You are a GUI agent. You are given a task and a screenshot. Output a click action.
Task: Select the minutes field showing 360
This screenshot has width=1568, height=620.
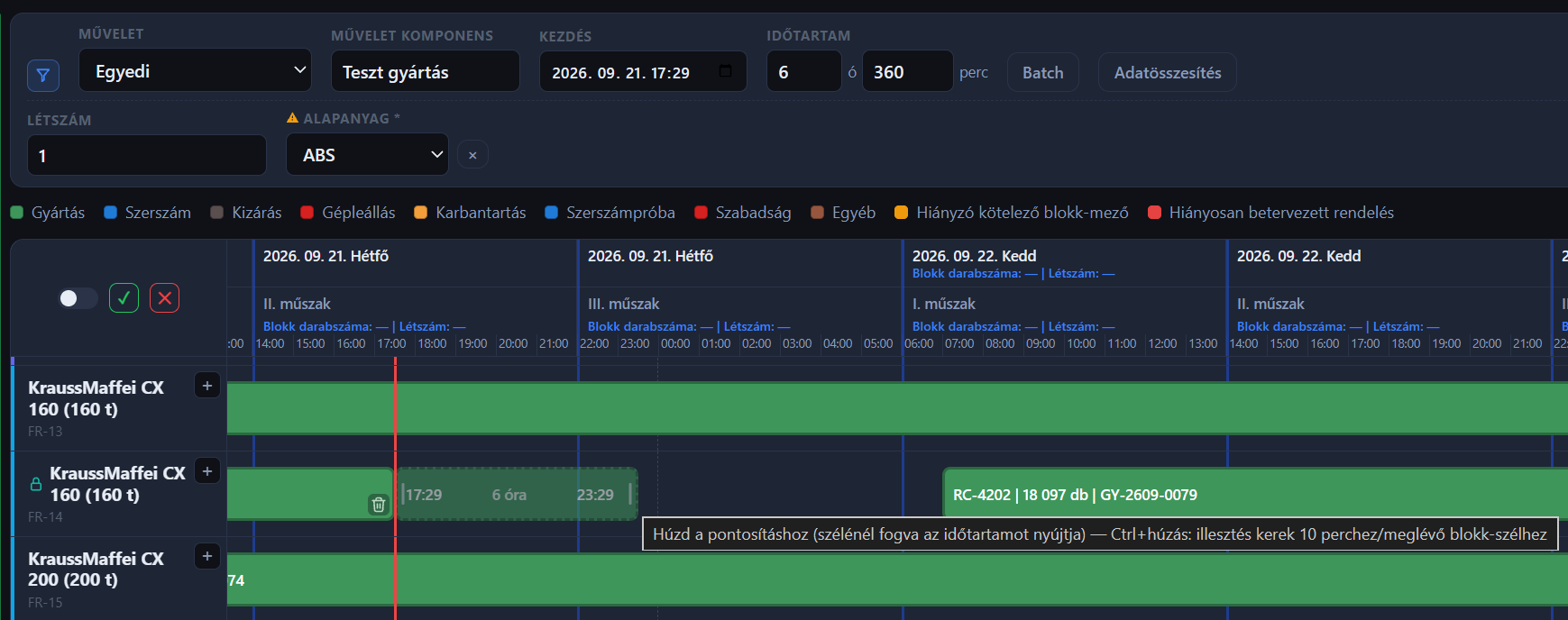coord(908,72)
